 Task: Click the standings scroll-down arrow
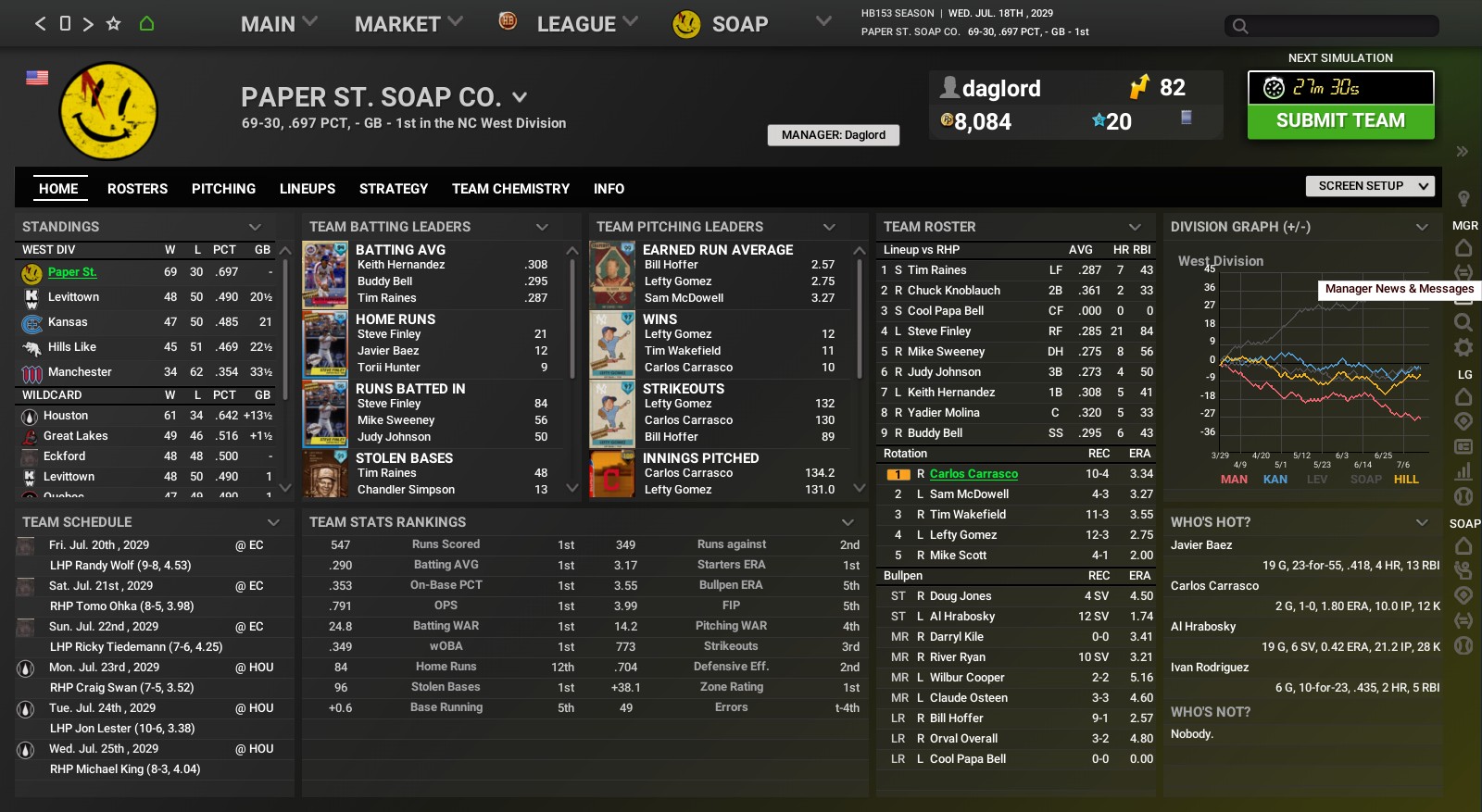tap(285, 487)
